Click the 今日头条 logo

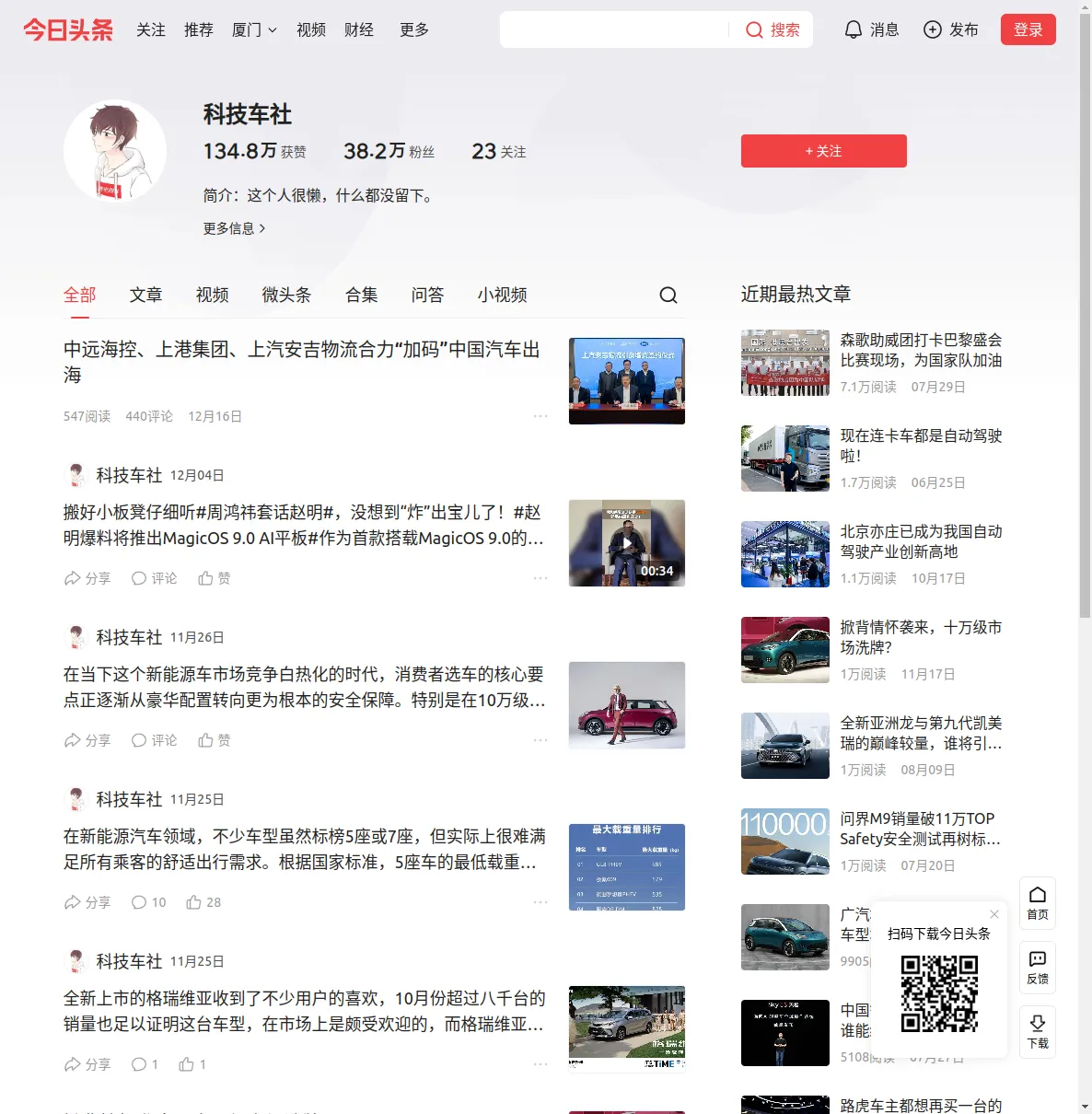68,29
